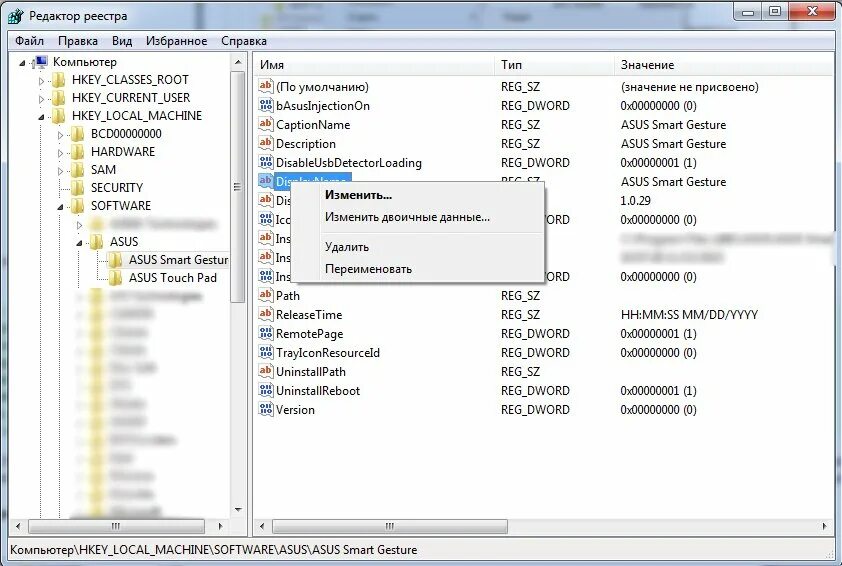Image resolution: width=842 pixels, height=566 pixels.
Task: Choose Изменить... in context menu
Action: 418,195
